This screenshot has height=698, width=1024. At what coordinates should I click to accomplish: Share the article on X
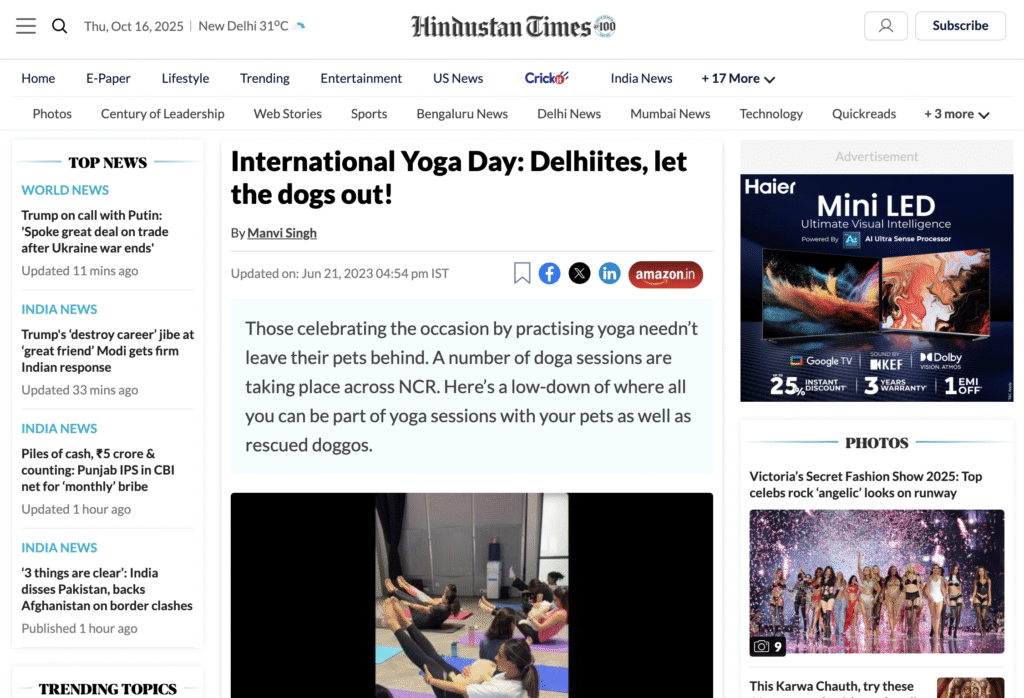click(x=579, y=273)
